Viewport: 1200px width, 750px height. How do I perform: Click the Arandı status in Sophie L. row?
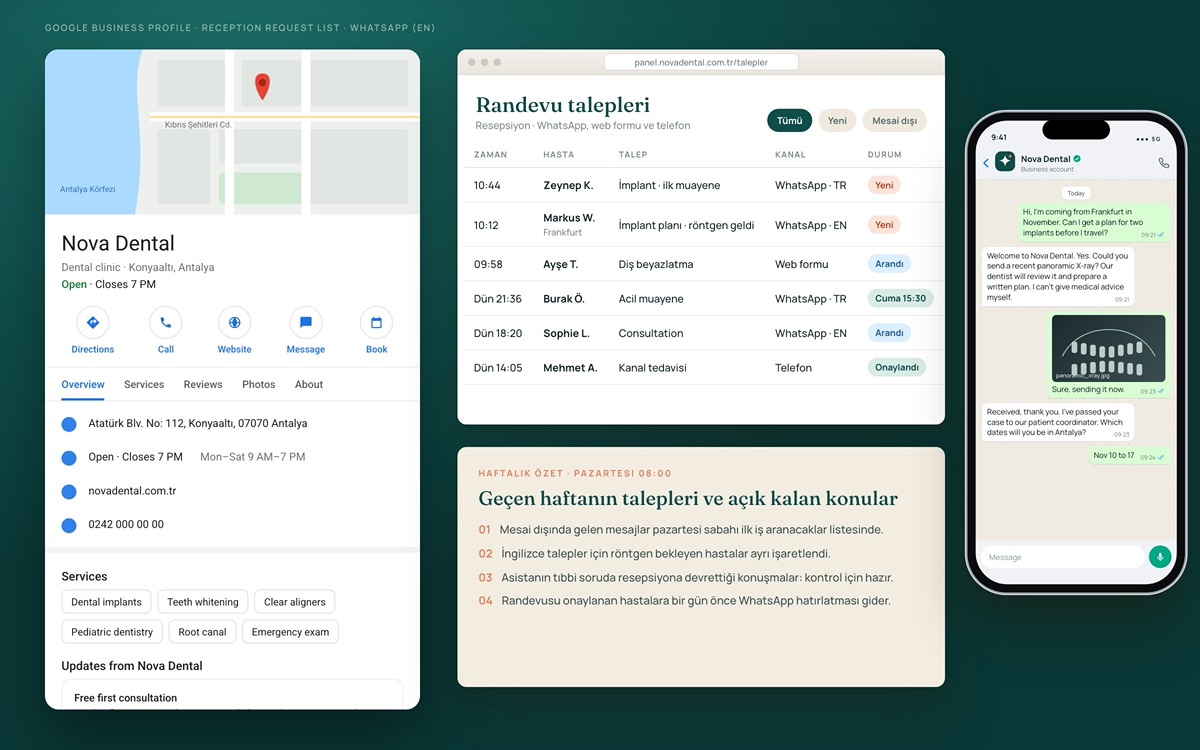pos(889,333)
